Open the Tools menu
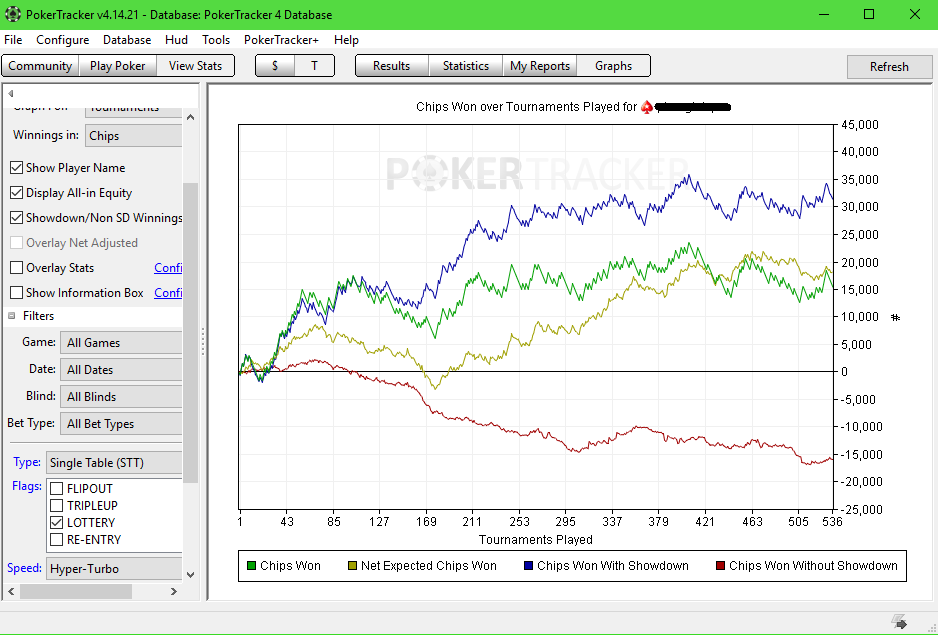938x635 pixels. [x=216, y=40]
